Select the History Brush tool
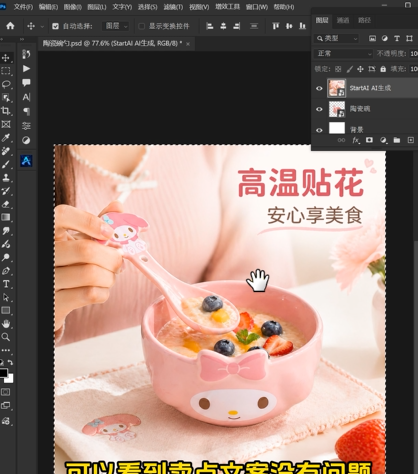The height and width of the screenshot is (474, 418). tap(6, 191)
